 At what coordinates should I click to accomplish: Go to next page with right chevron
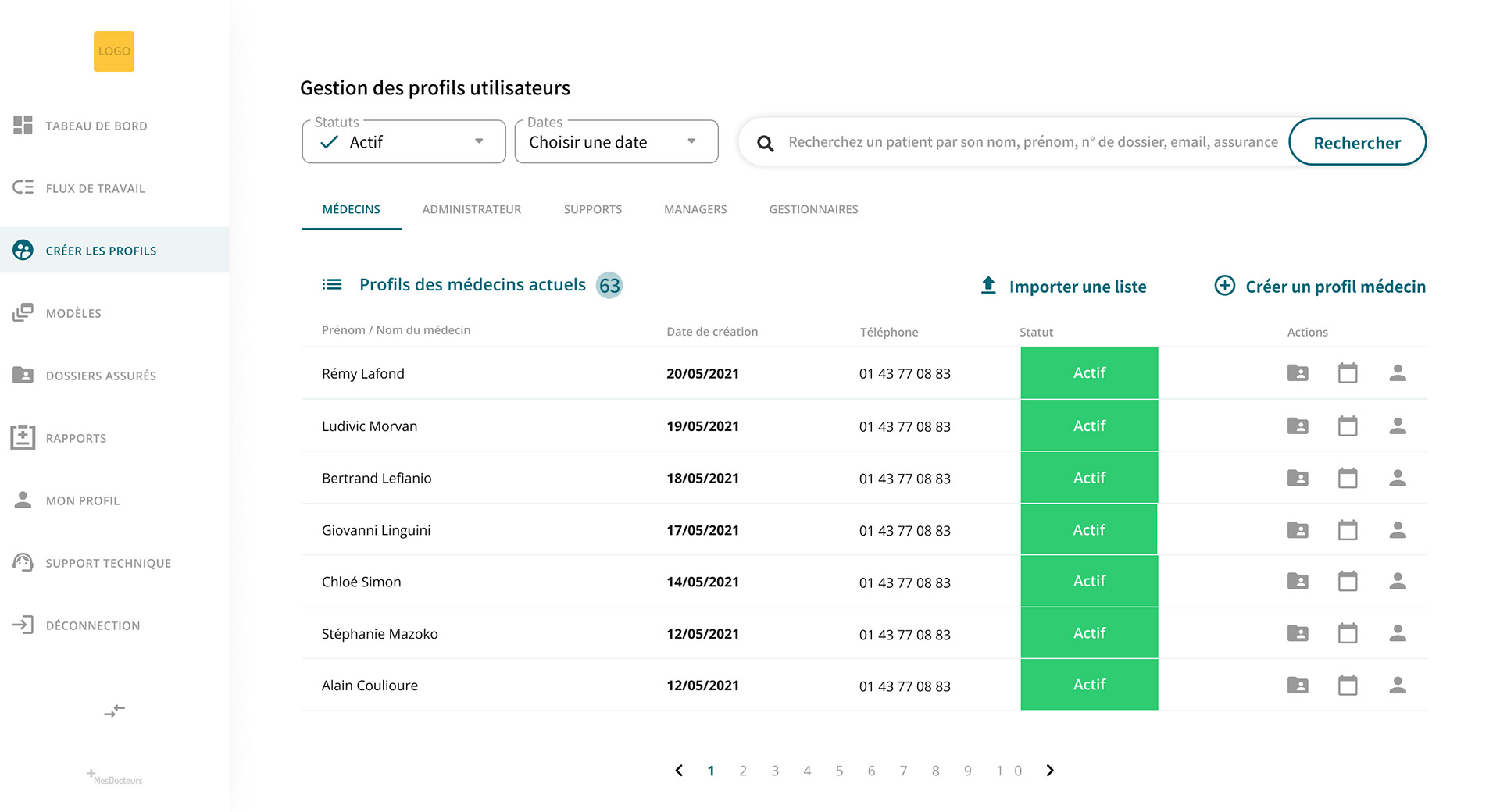tap(1050, 771)
